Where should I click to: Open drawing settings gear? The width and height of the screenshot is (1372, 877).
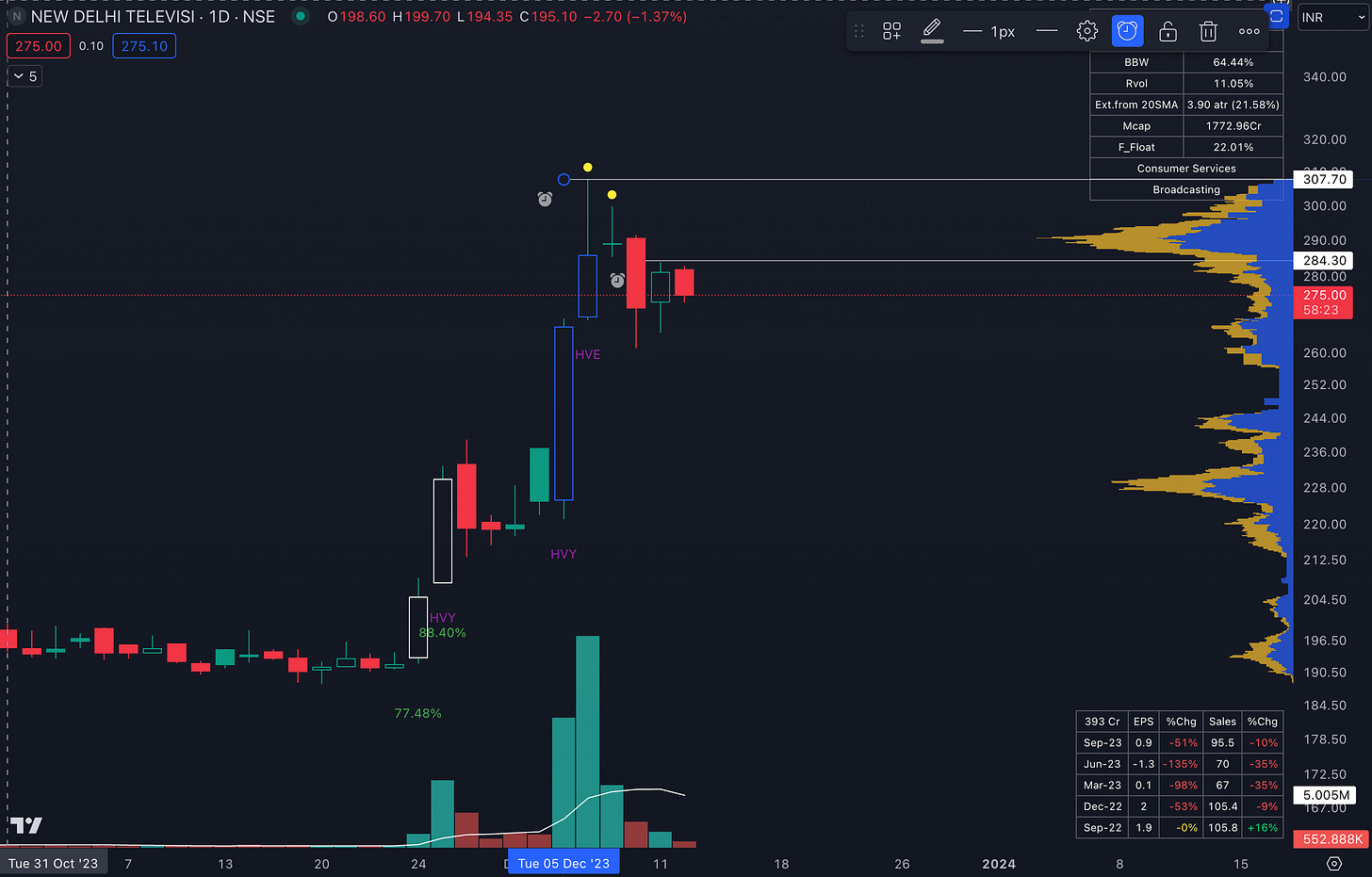coord(1086,31)
